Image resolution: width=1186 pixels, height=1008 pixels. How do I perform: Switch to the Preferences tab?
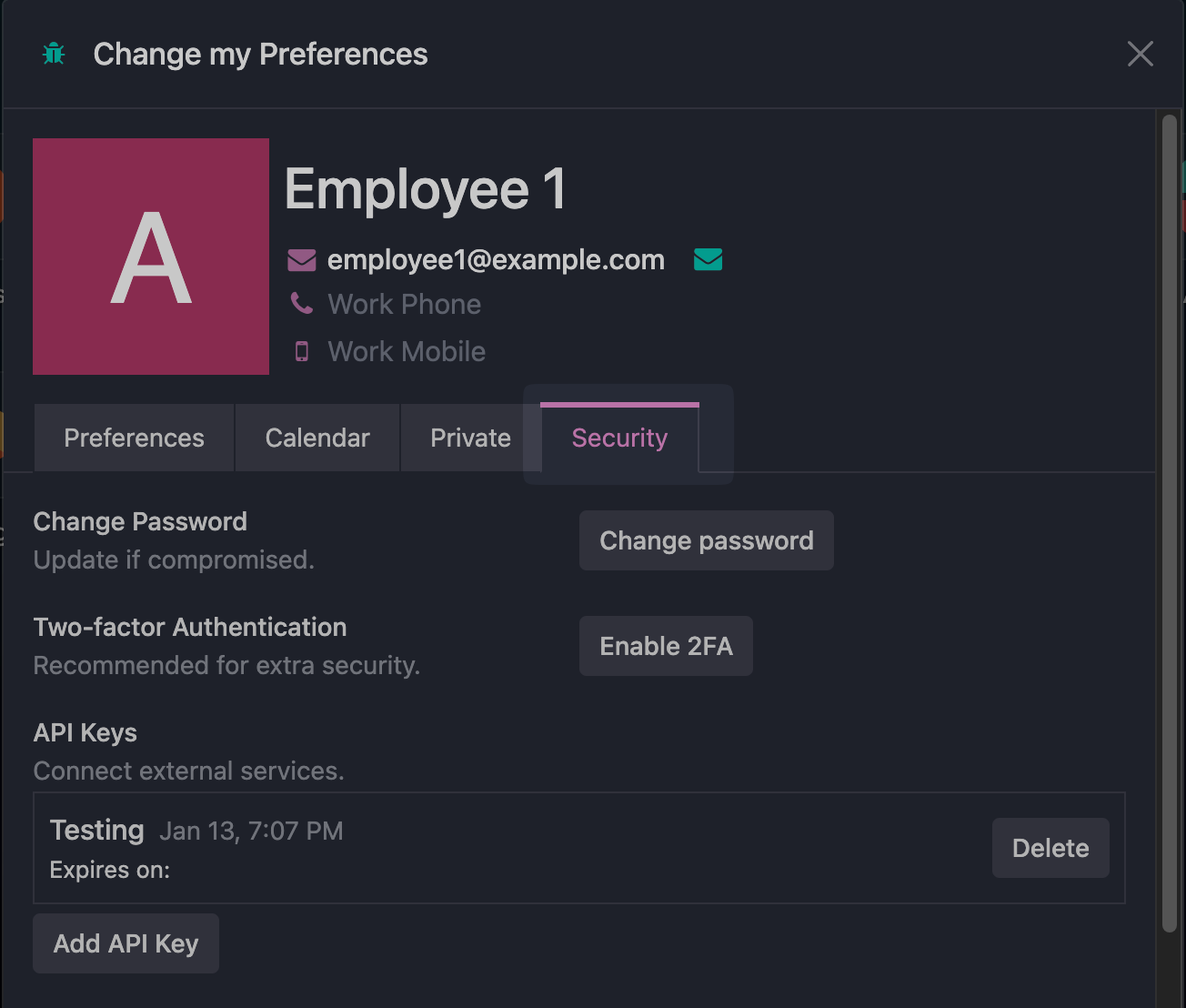pyautogui.click(x=134, y=438)
